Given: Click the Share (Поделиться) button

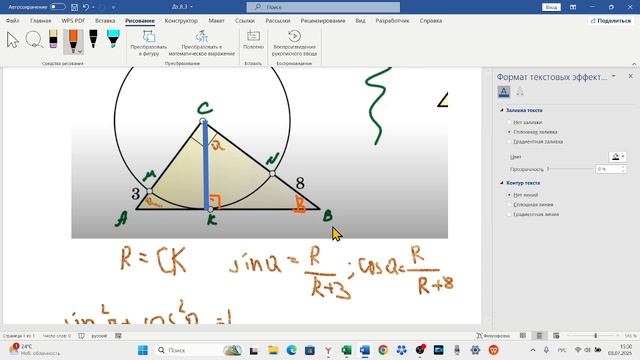Looking at the screenshot, I should click(x=611, y=20).
